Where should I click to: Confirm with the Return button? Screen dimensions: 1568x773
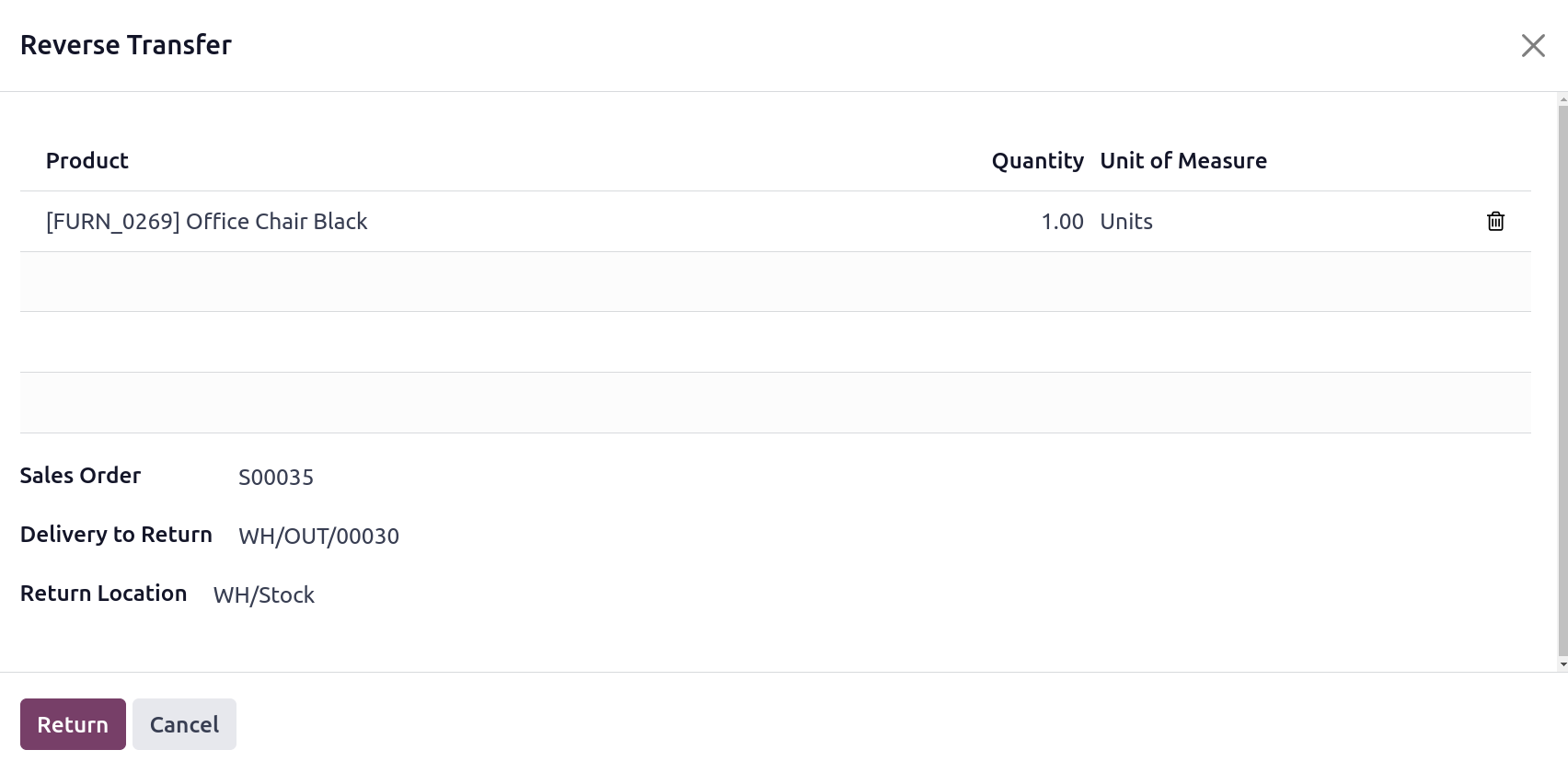pyautogui.click(x=73, y=724)
